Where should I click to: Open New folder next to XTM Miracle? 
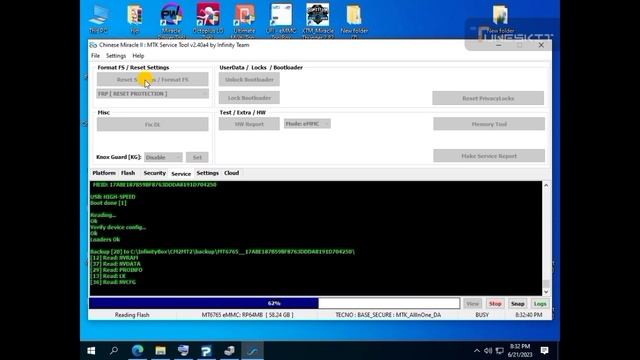click(354, 20)
